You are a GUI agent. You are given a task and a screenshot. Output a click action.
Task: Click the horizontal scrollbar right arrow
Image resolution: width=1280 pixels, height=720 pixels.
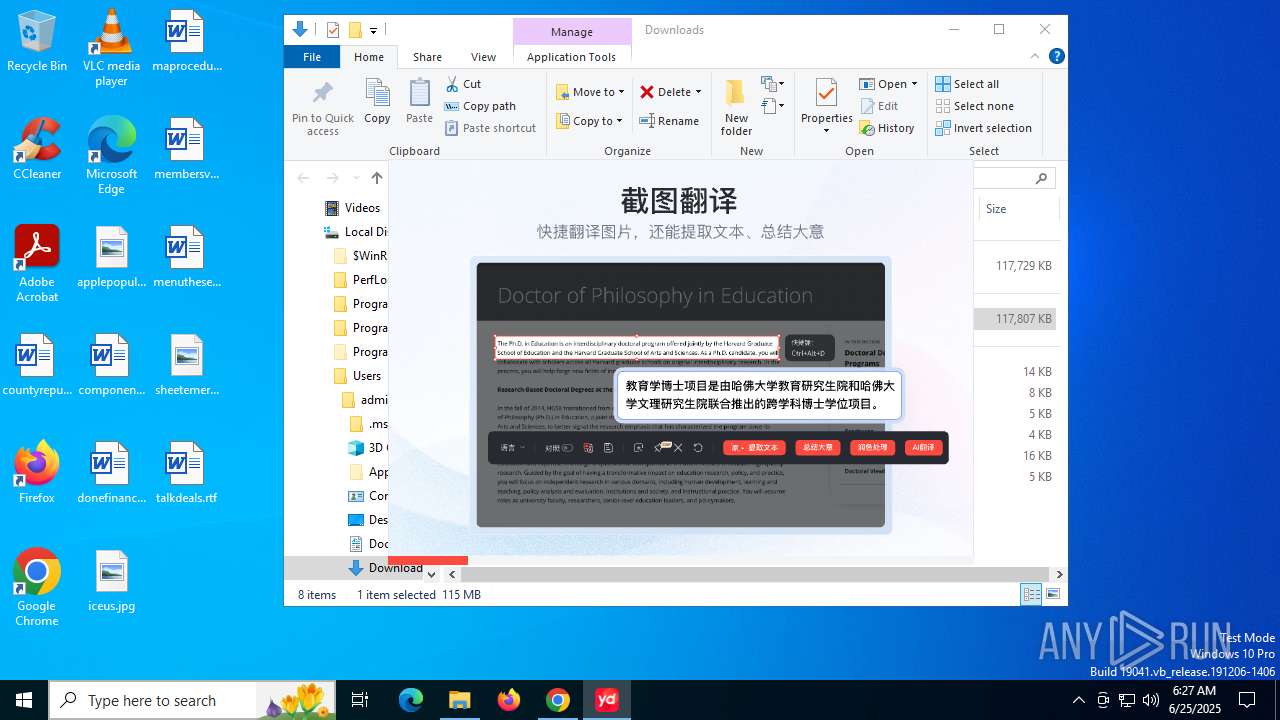pyautogui.click(x=1059, y=574)
